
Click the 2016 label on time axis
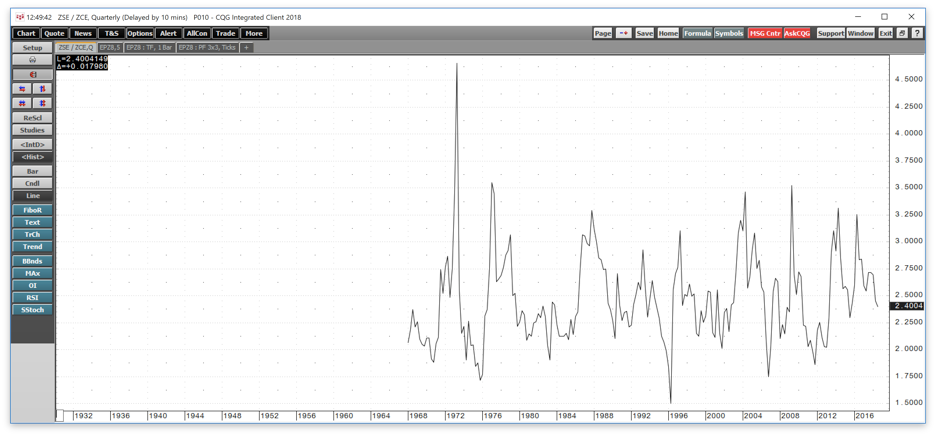tap(863, 416)
